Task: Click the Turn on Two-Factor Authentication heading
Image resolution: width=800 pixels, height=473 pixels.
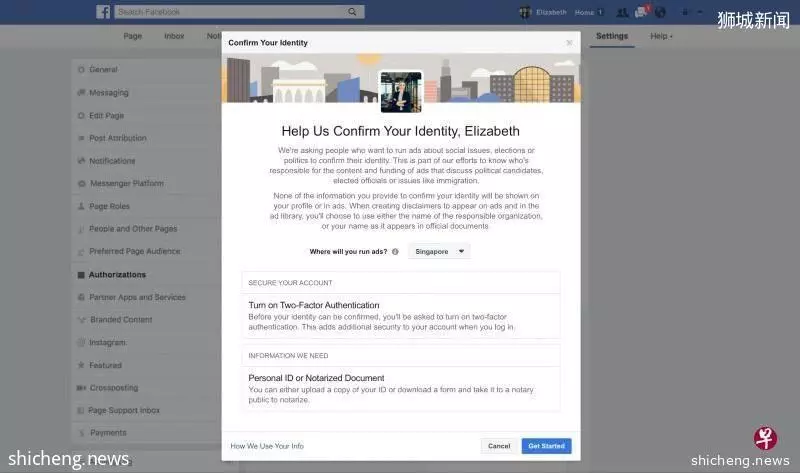Action: pos(314,305)
